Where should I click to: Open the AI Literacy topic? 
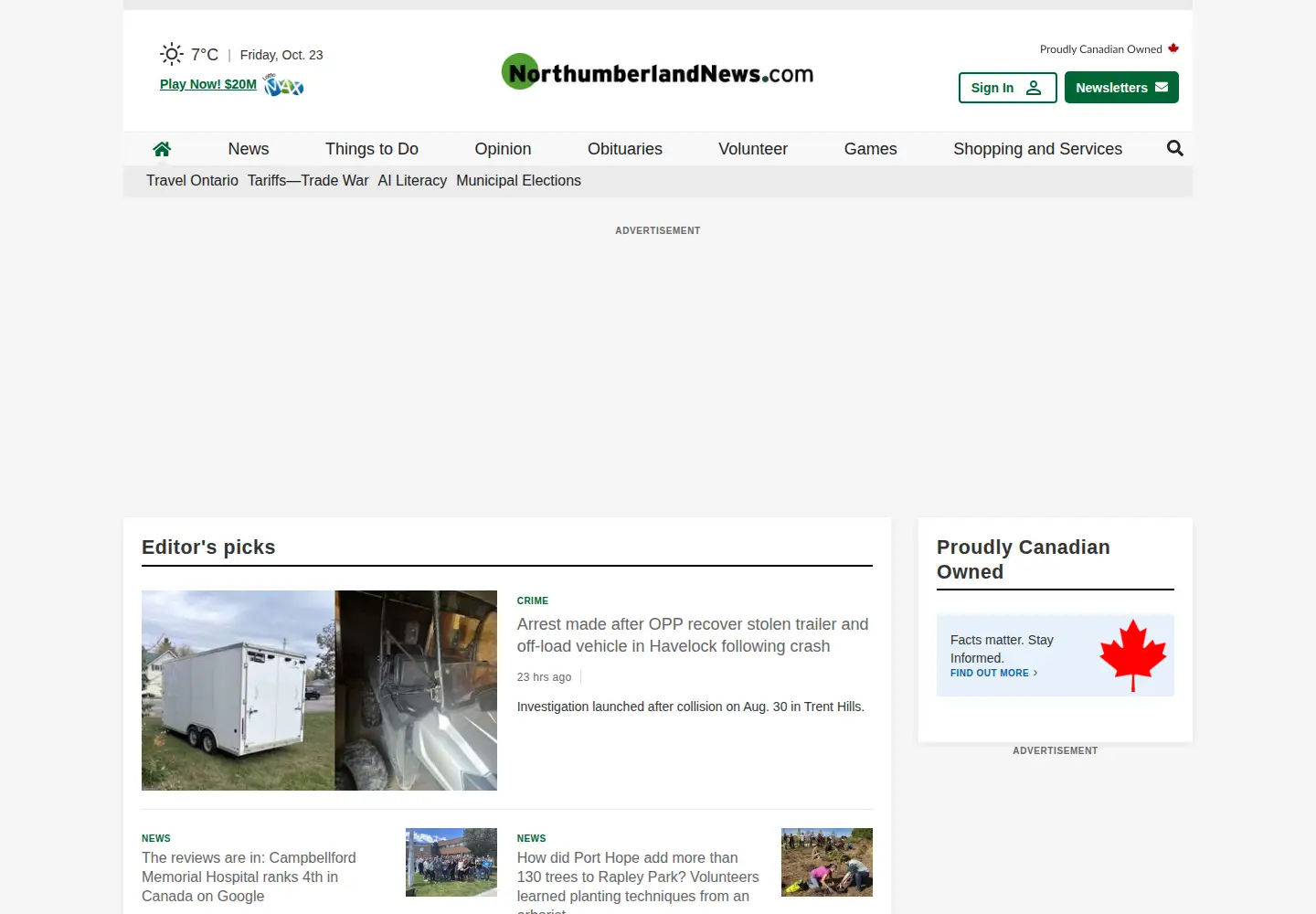[x=412, y=181]
